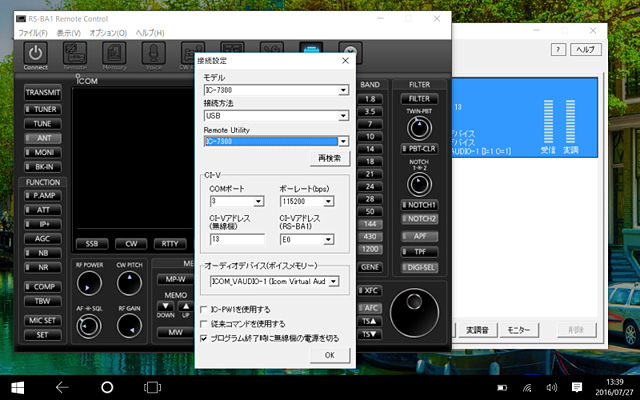Select CW mode button

point(131,244)
